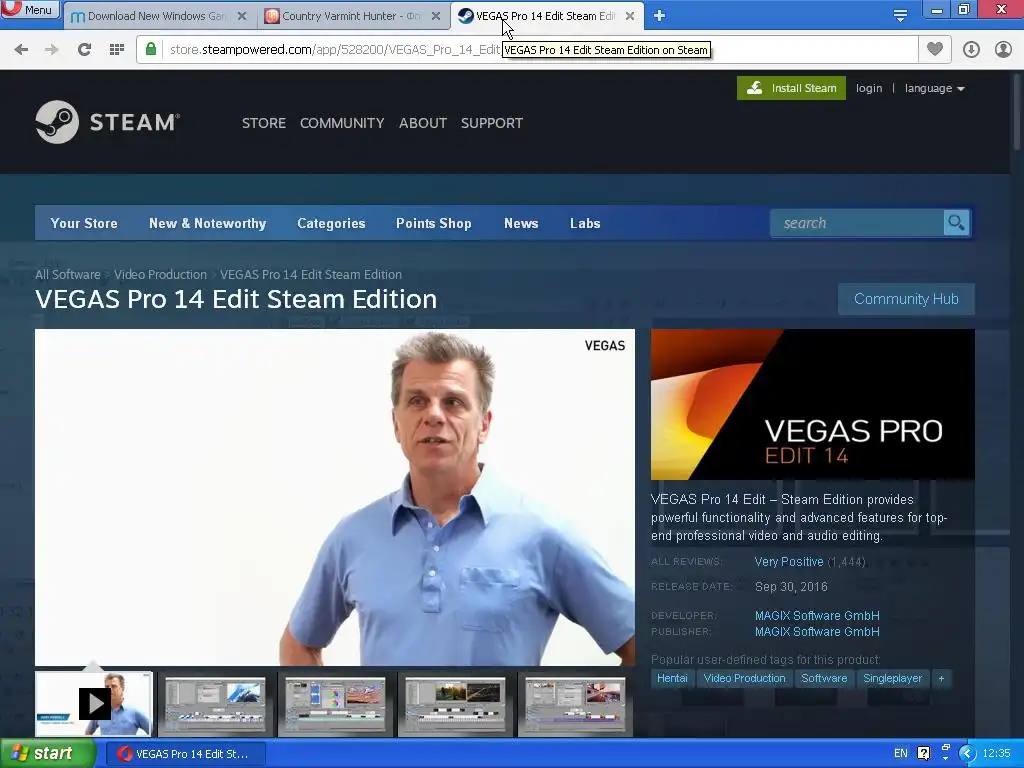Open a new tab with plus button
The image size is (1024, 768).
pos(660,16)
